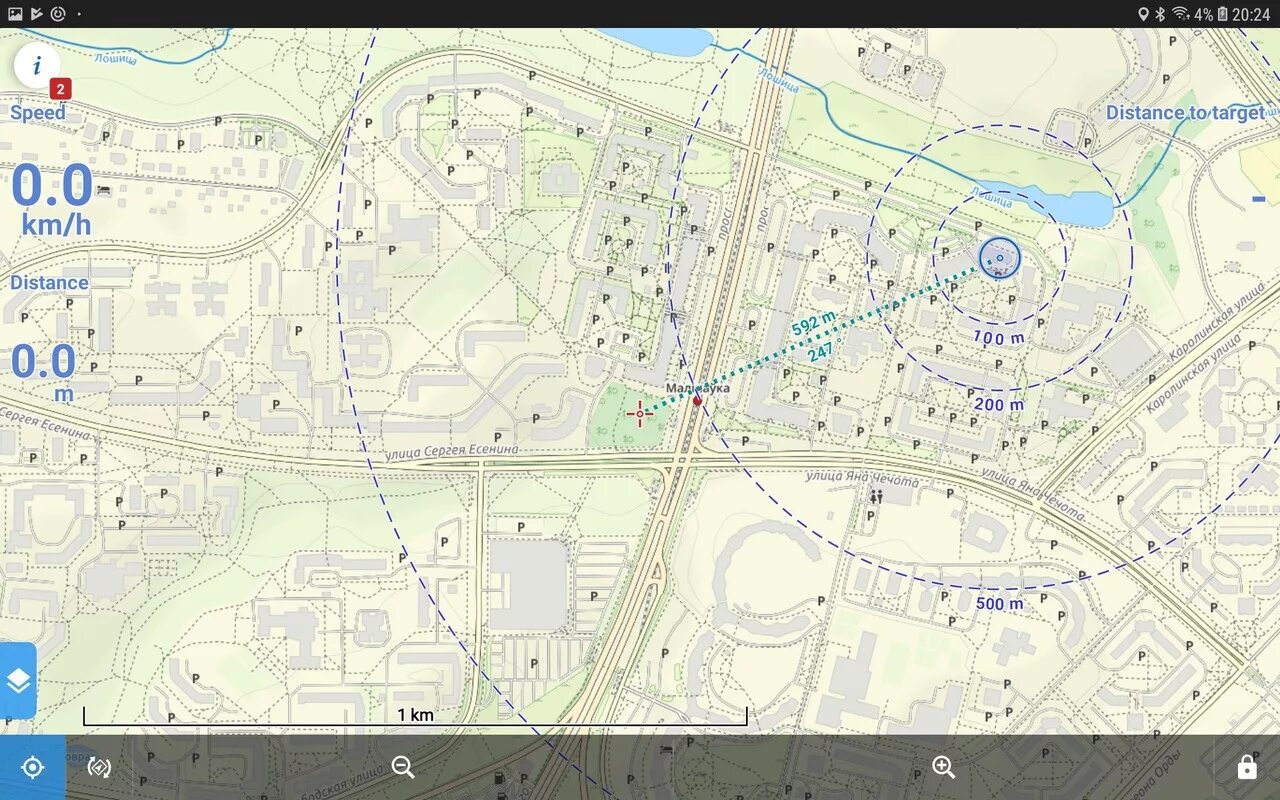1280x800 pixels.
Task: Tap the 1 km scale bar
Action: [415, 714]
